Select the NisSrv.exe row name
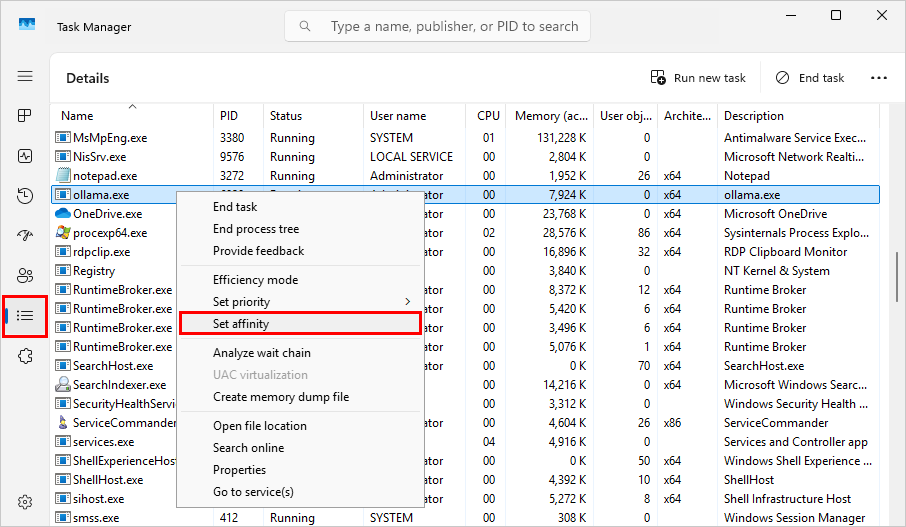The width and height of the screenshot is (906, 527). coord(99,157)
